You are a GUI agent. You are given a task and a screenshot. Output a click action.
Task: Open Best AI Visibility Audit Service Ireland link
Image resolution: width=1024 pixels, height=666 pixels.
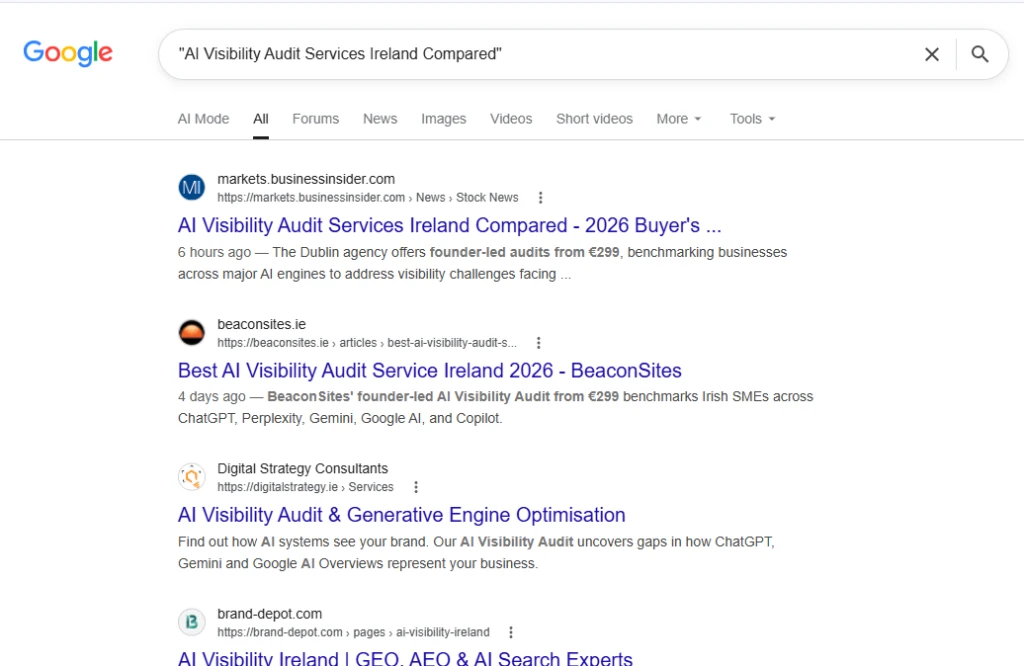430,370
